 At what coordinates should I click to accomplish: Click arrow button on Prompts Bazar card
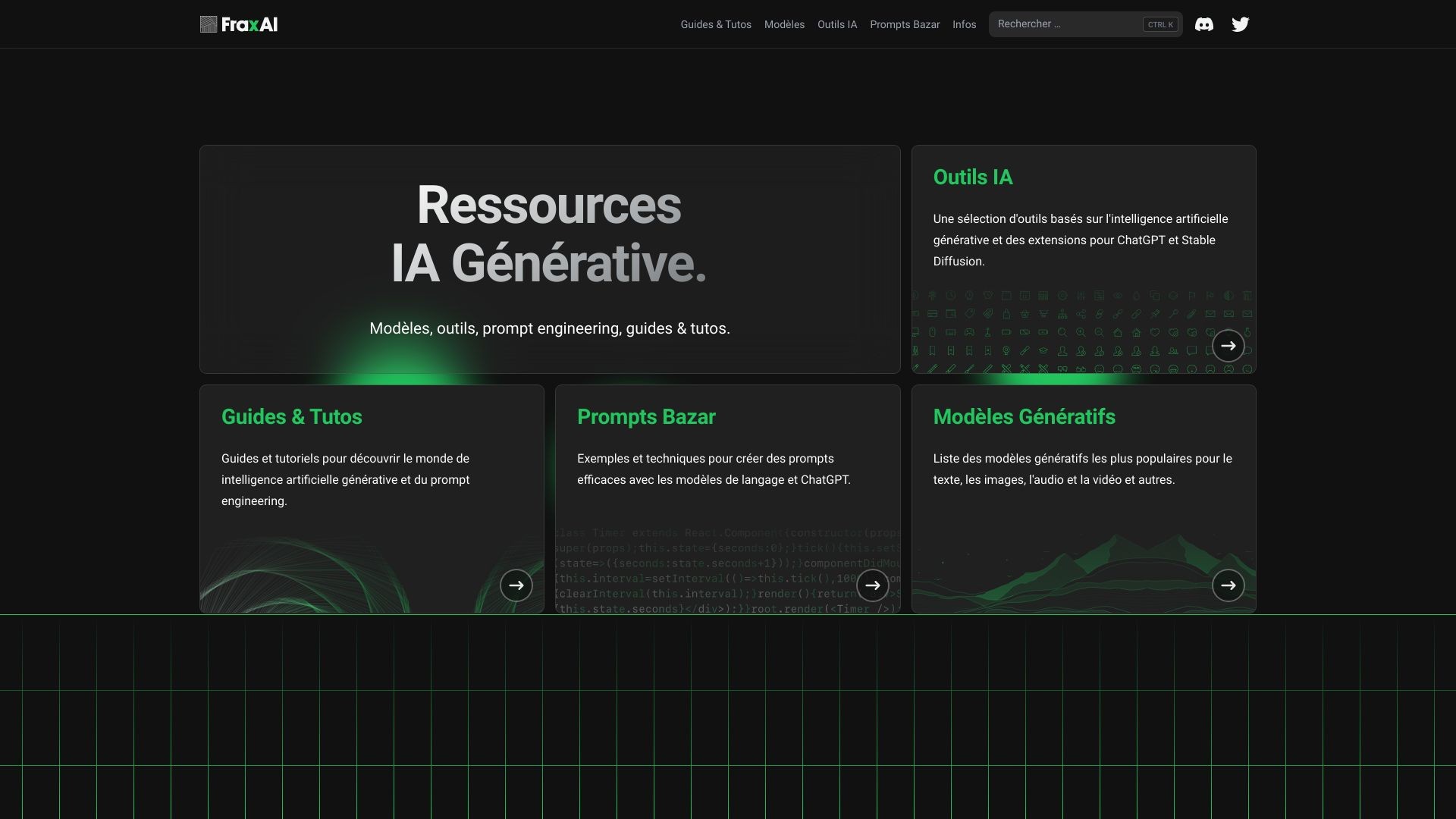coord(872,585)
